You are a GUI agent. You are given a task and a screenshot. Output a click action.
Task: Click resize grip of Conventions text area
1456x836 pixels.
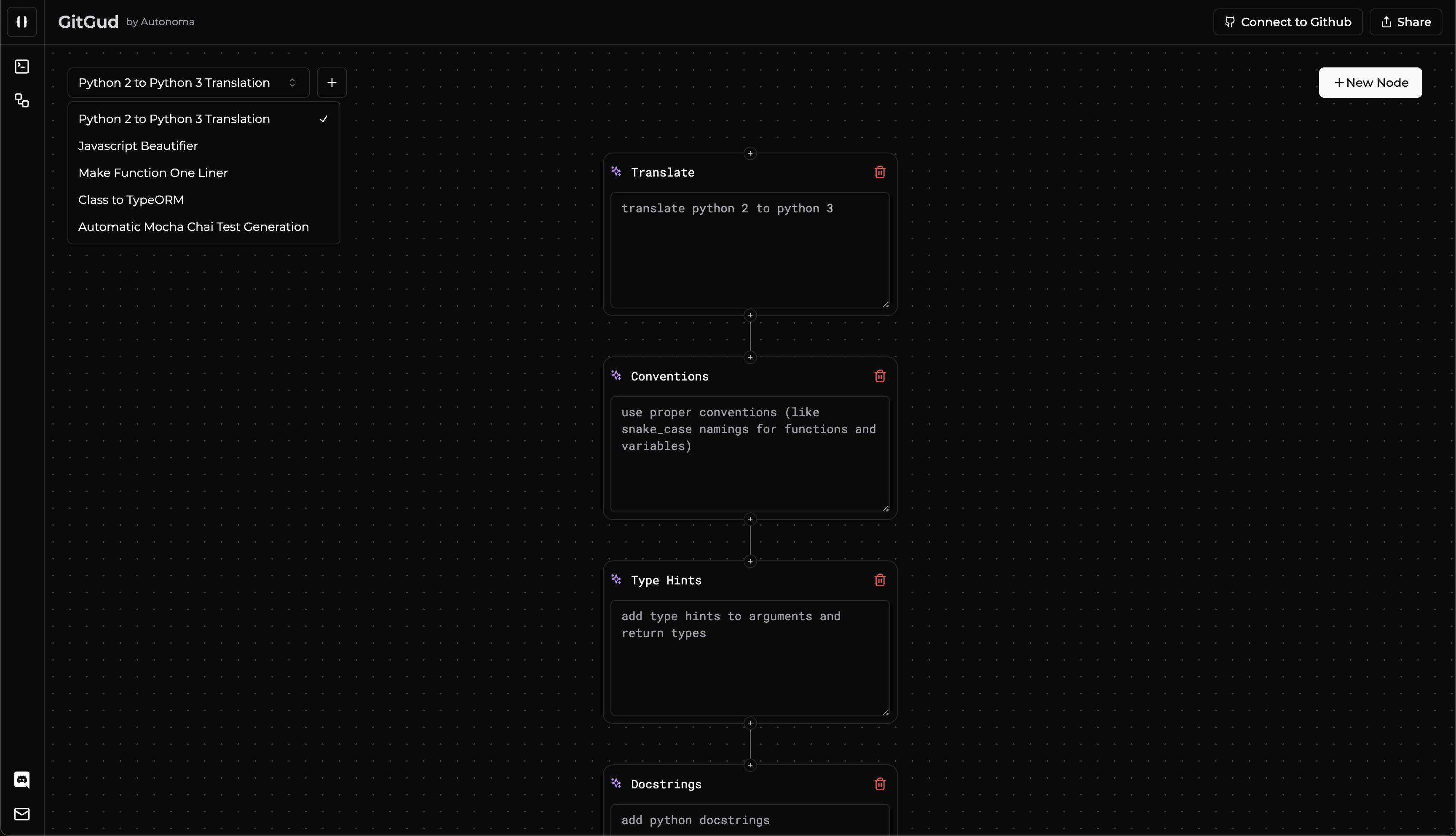(886, 508)
